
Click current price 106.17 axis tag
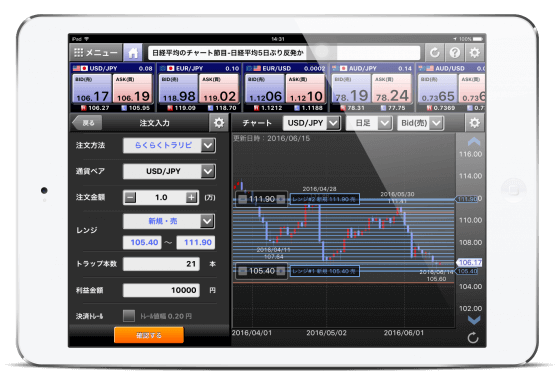click(x=469, y=262)
